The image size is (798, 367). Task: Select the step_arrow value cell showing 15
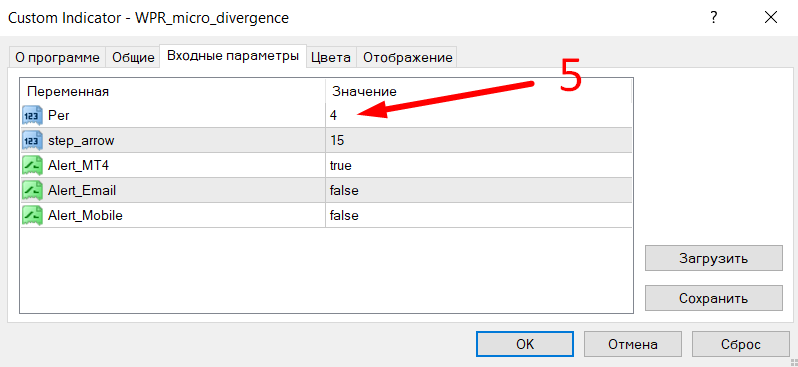(x=479, y=140)
